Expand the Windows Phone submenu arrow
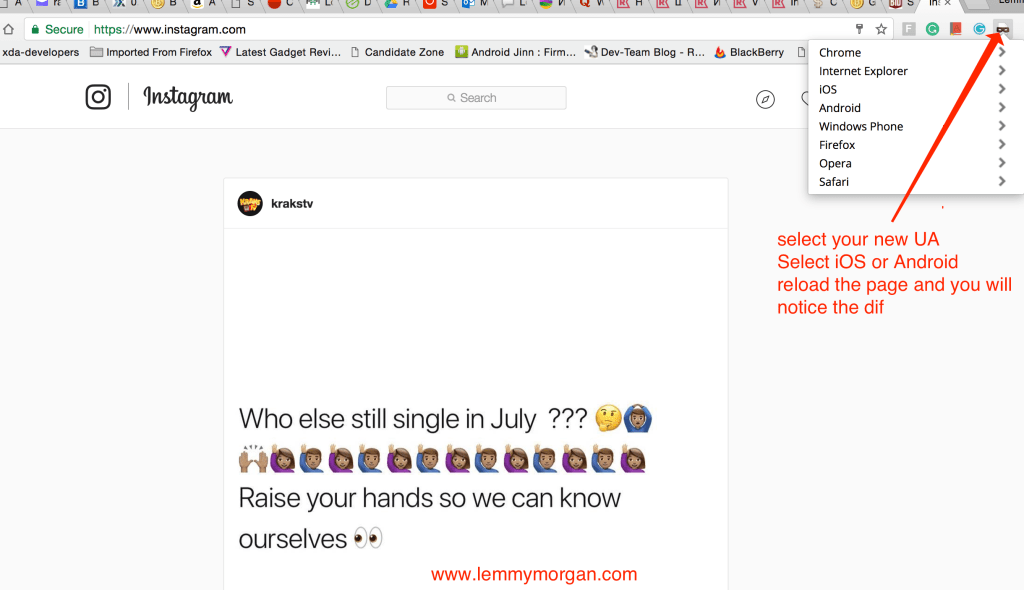This screenshot has height=590, width=1024. (1002, 125)
